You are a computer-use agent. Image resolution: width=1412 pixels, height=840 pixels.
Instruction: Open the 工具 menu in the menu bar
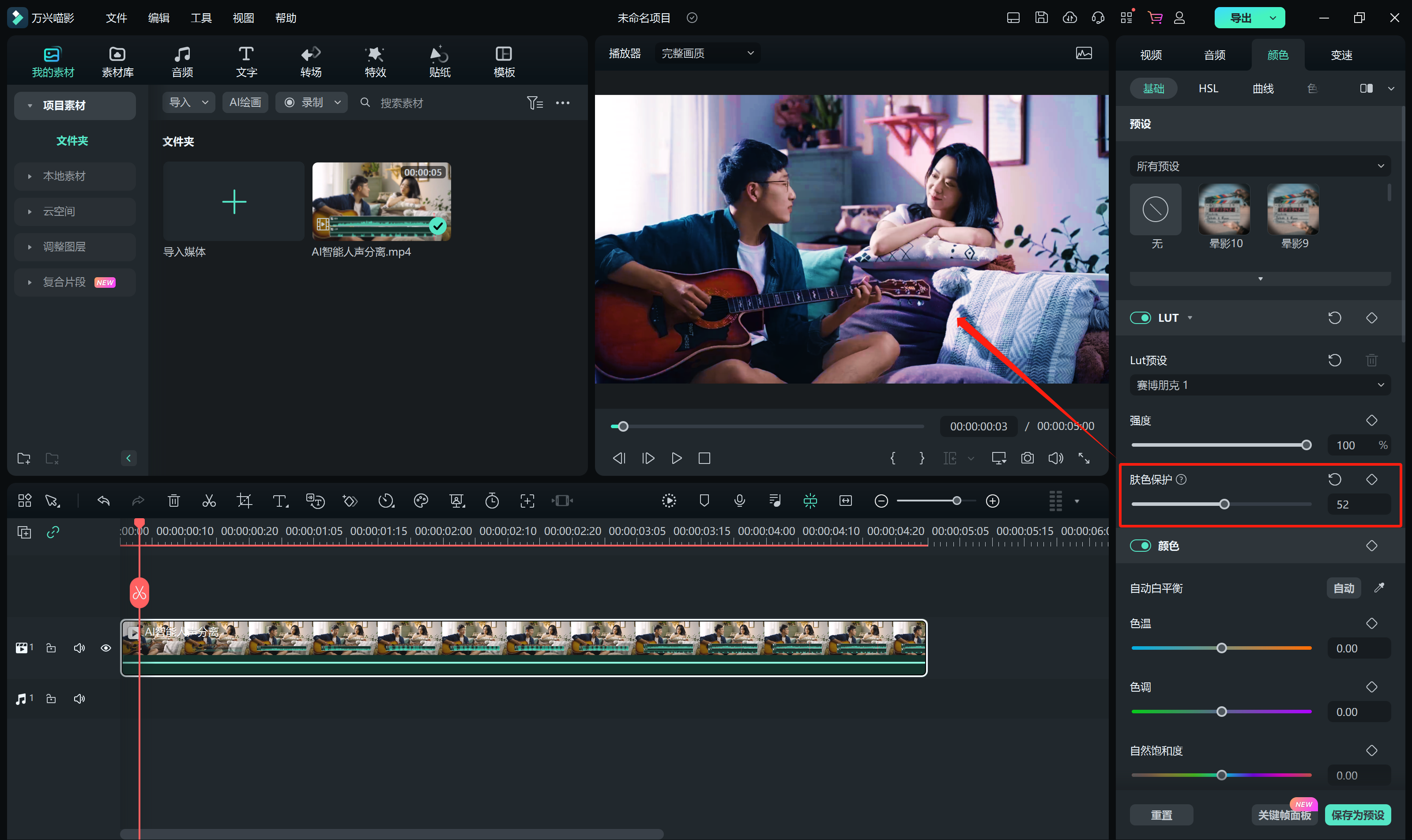tap(201, 18)
